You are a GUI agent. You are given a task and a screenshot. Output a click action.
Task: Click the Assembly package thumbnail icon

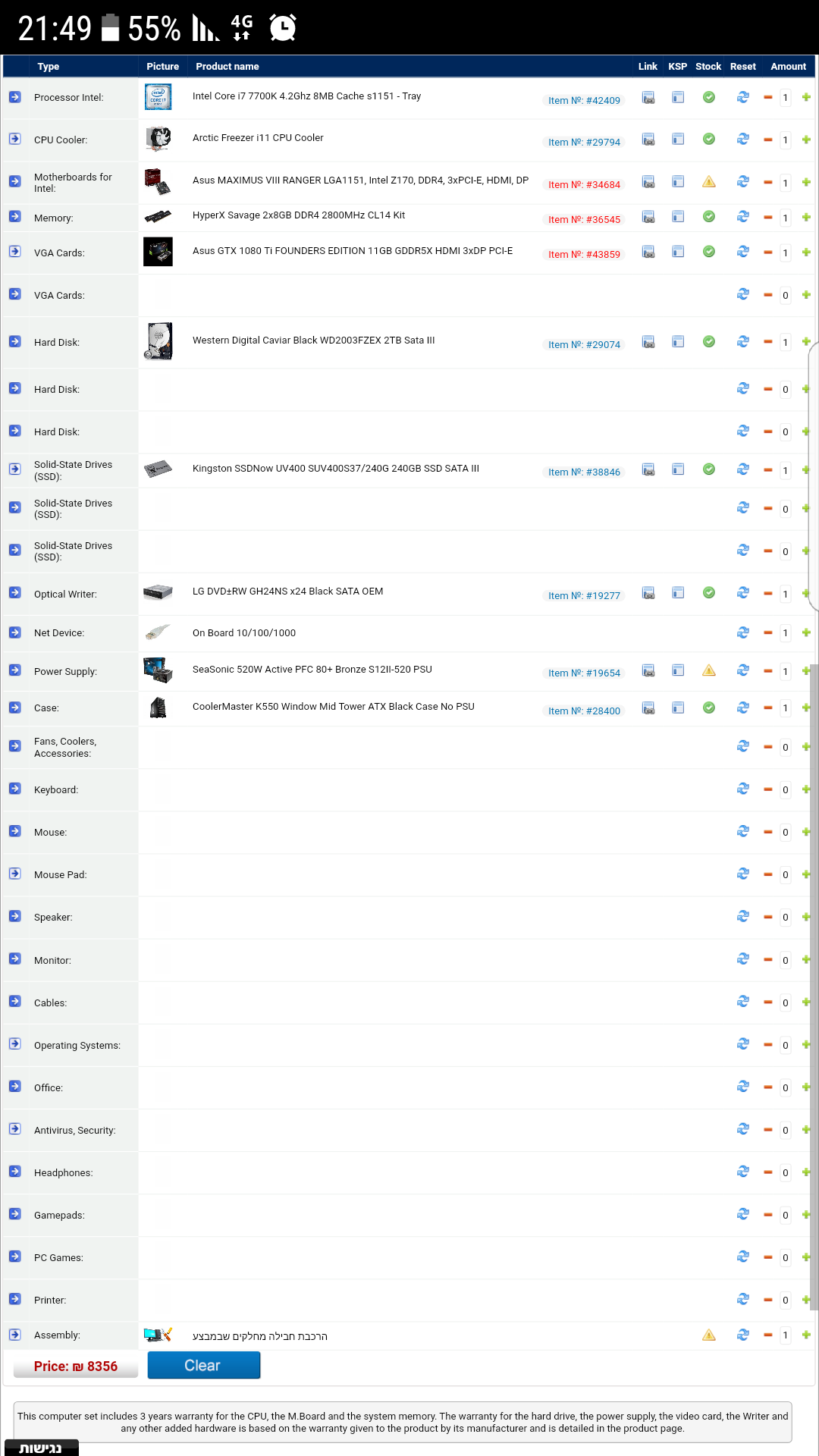pos(158,1335)
